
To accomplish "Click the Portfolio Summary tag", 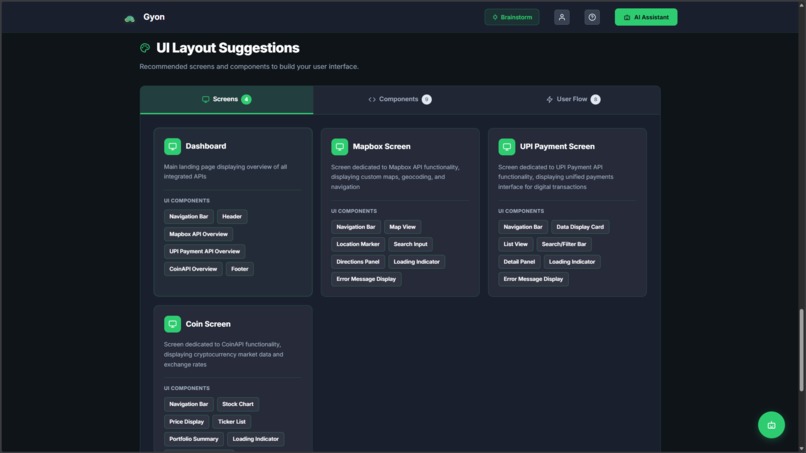I will 194,439.
